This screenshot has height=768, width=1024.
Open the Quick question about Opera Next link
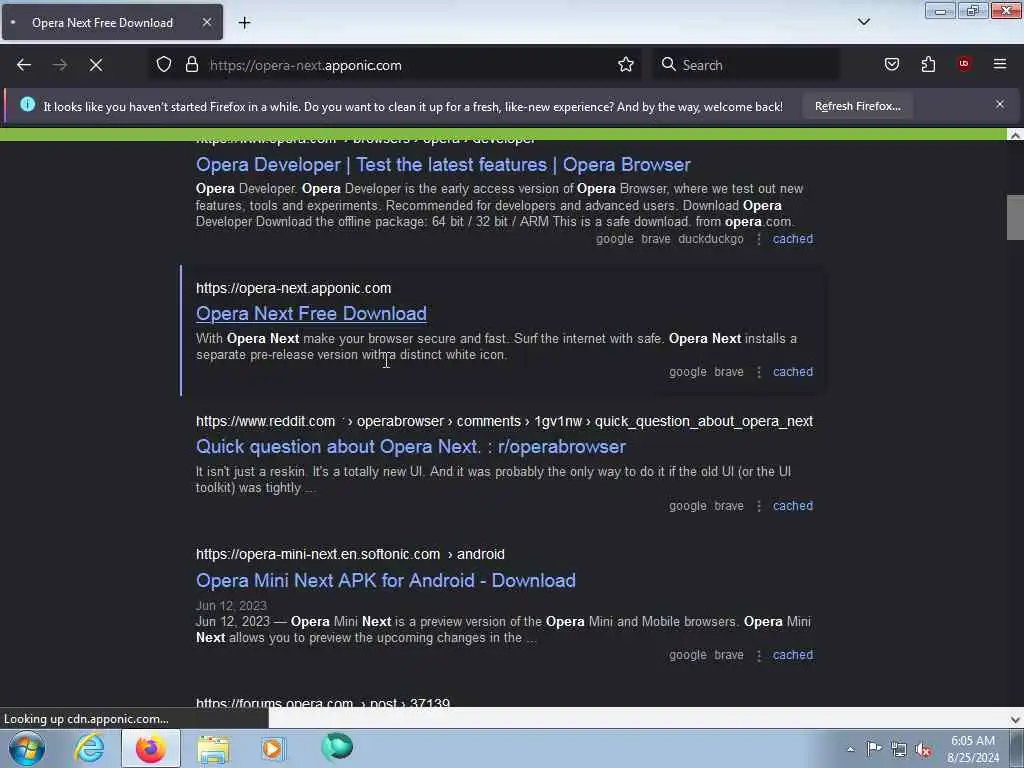pyautogui.click(x=411, y=447)
